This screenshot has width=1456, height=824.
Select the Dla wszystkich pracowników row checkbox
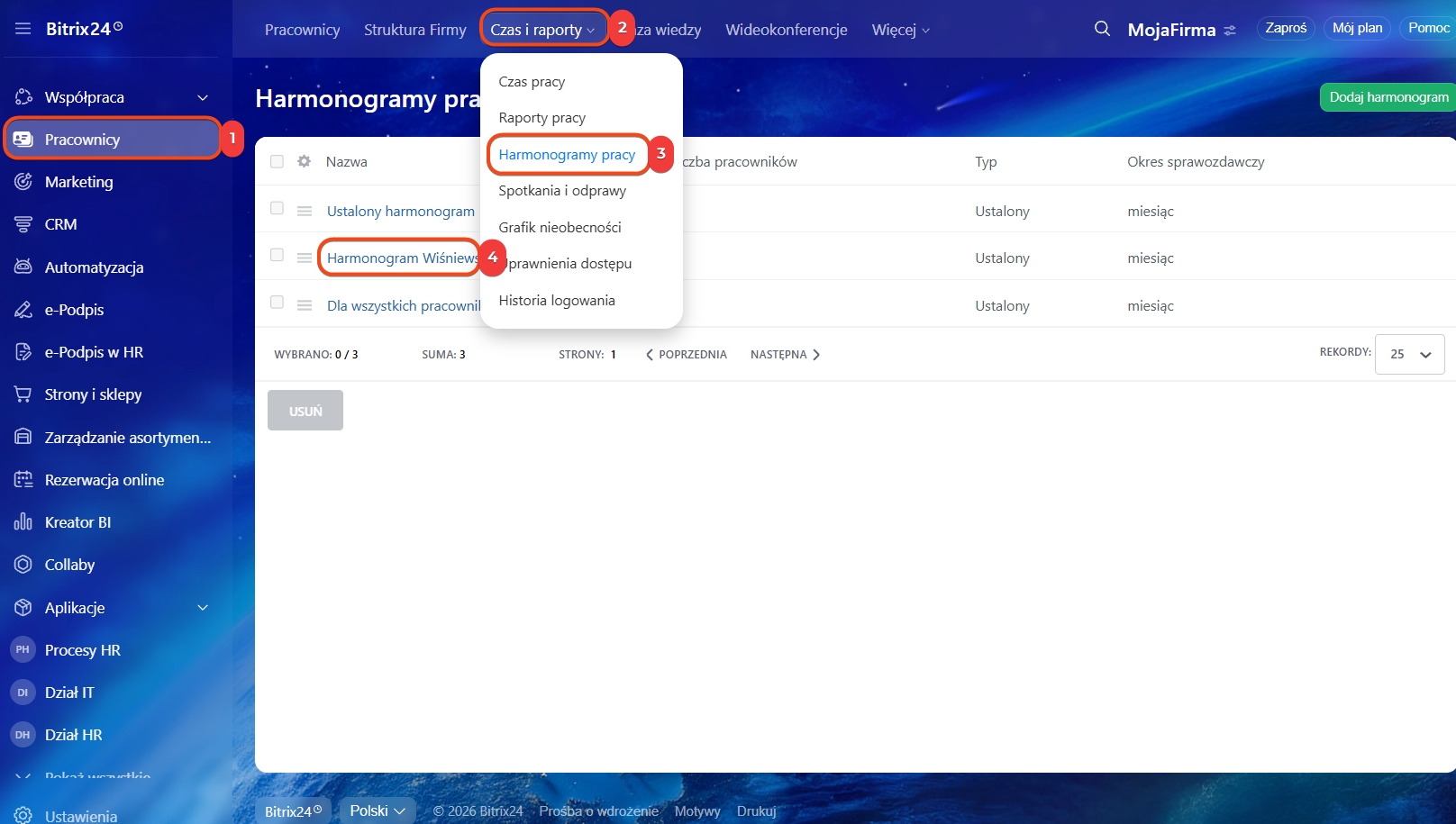[x=277, y=303]
